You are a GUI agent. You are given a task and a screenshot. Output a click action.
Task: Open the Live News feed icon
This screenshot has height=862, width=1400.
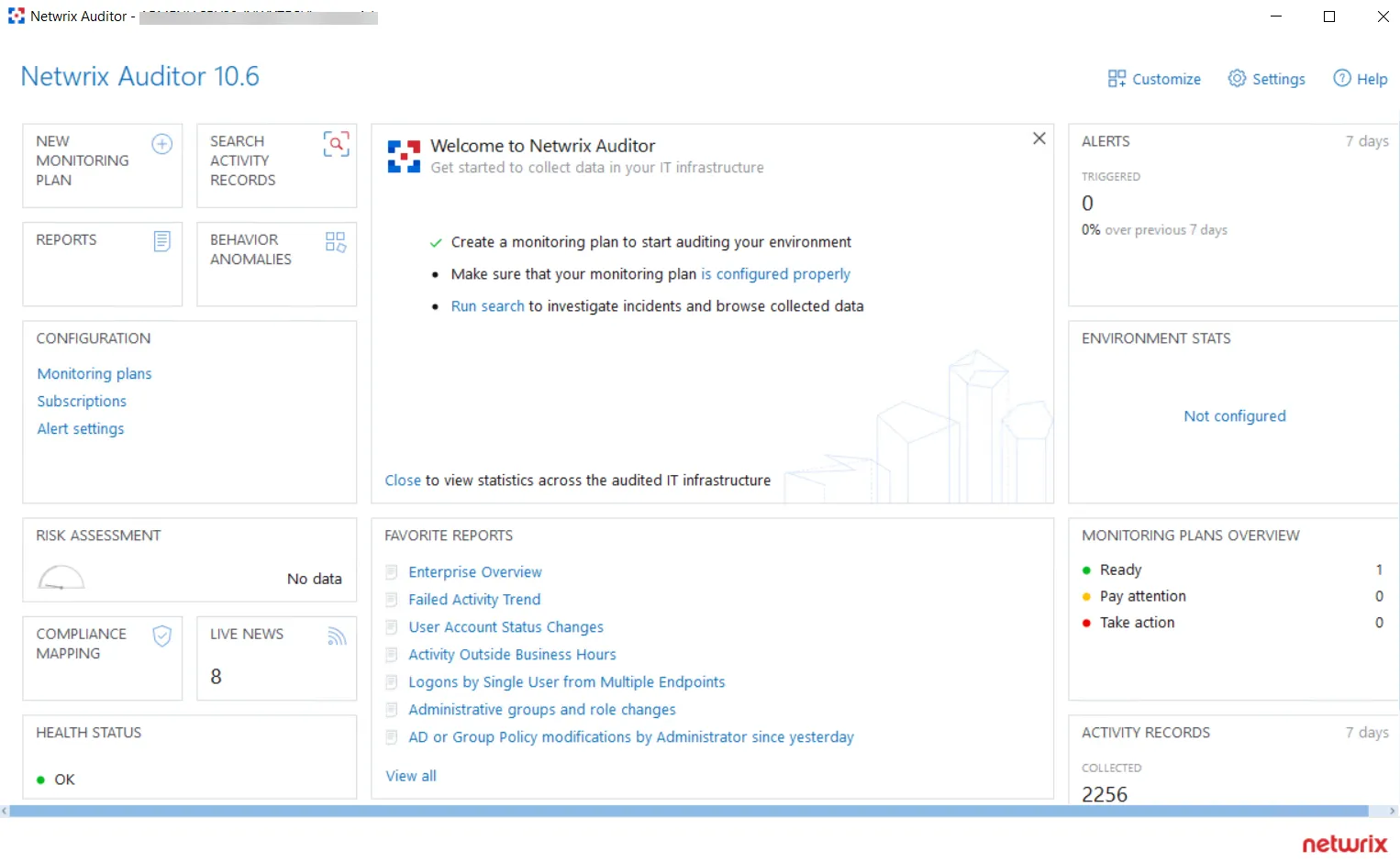[337, 636]
